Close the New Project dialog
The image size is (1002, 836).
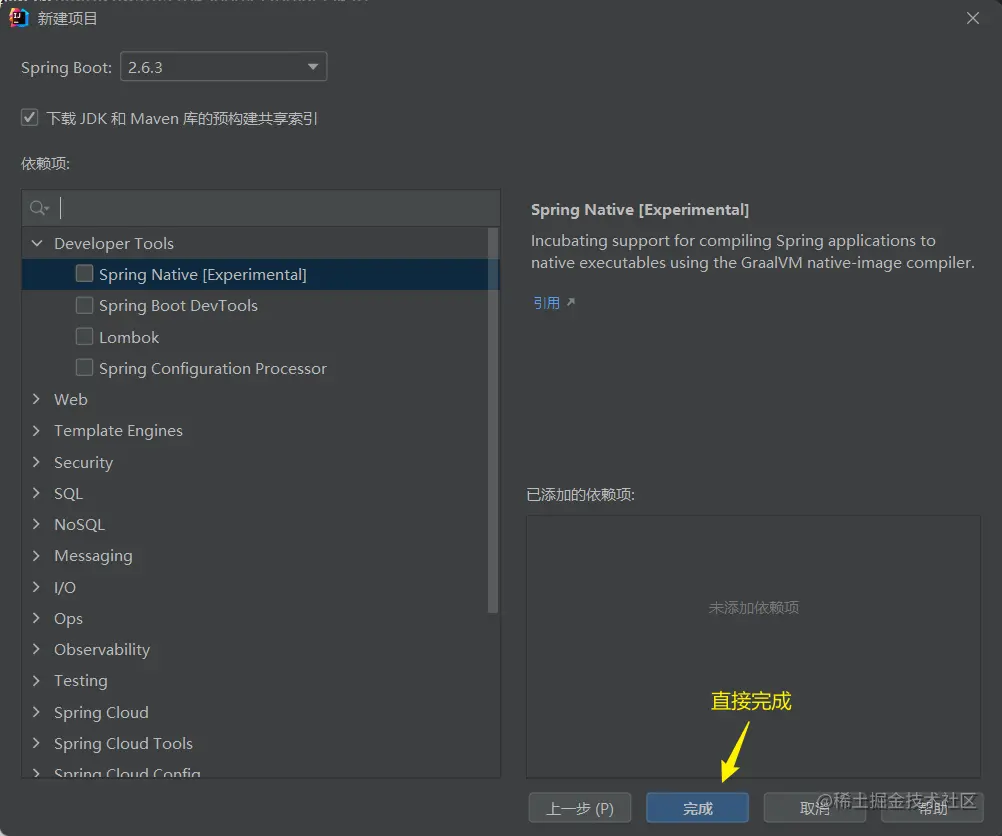tap(973, 19)
